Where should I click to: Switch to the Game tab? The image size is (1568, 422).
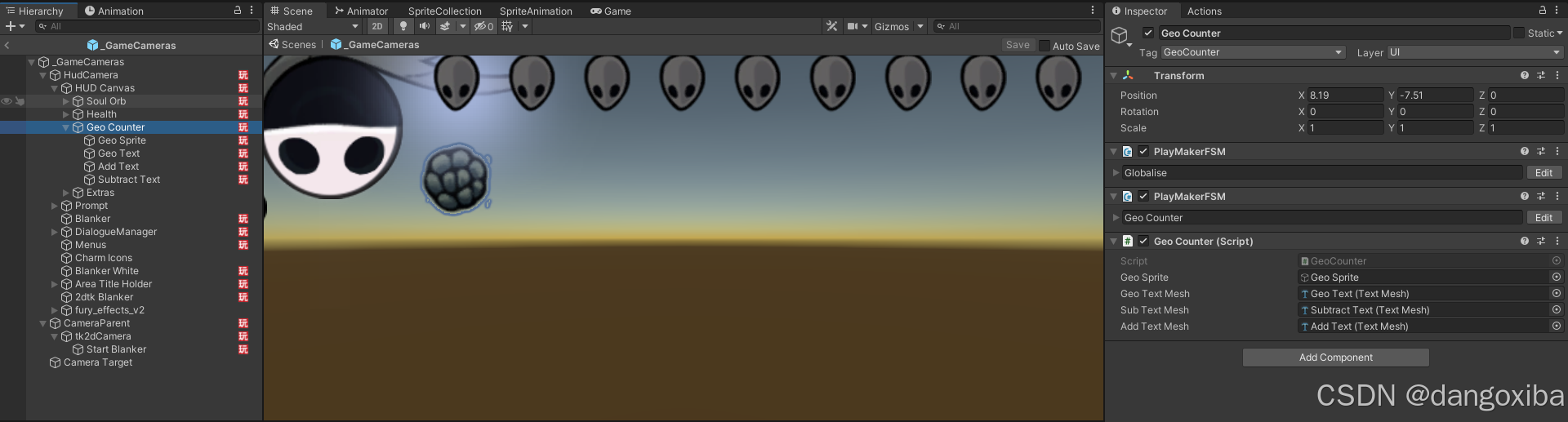coord(611,11)
